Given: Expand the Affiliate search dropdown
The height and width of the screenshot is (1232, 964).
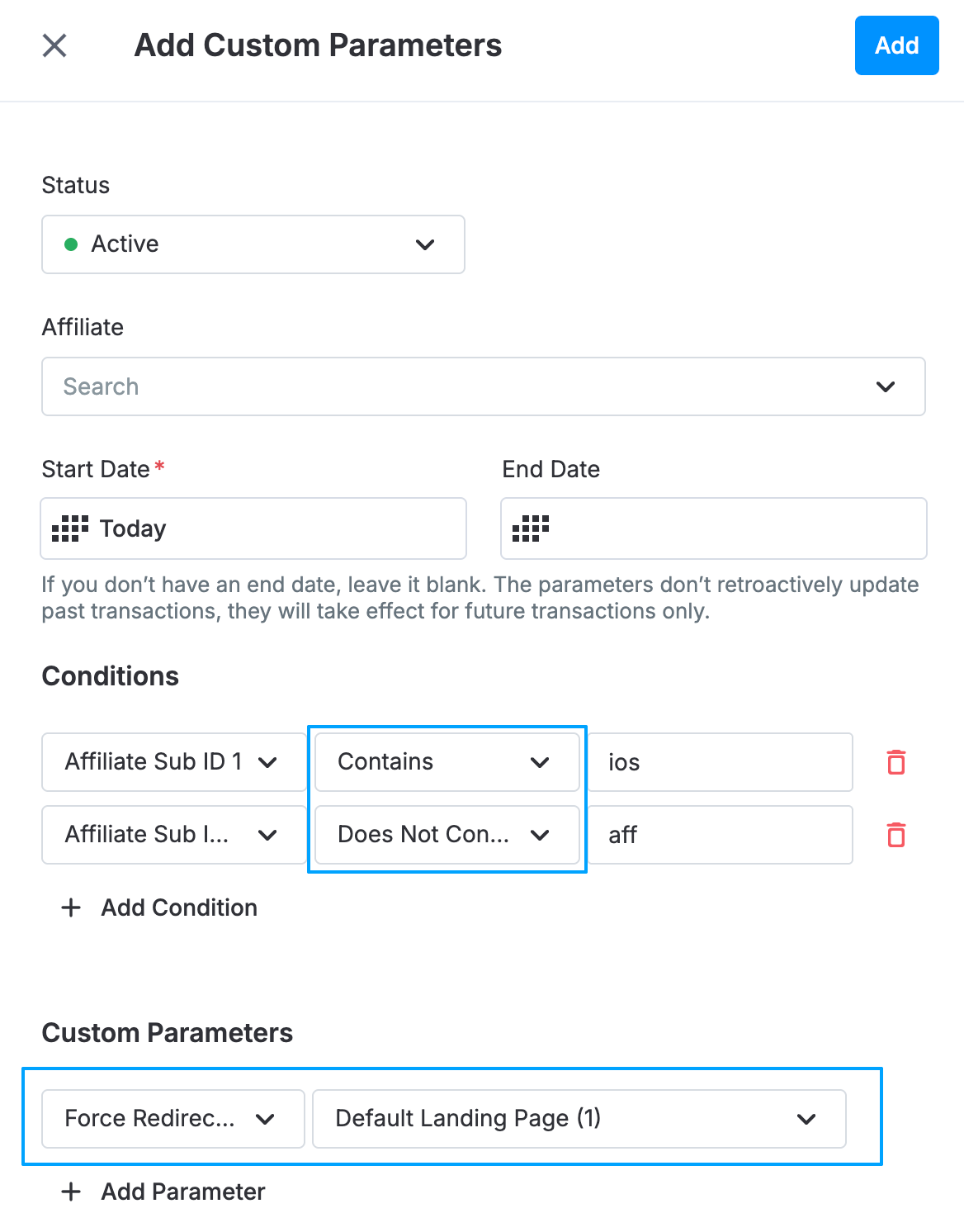Looking at the screenshot, I should 484,386.
